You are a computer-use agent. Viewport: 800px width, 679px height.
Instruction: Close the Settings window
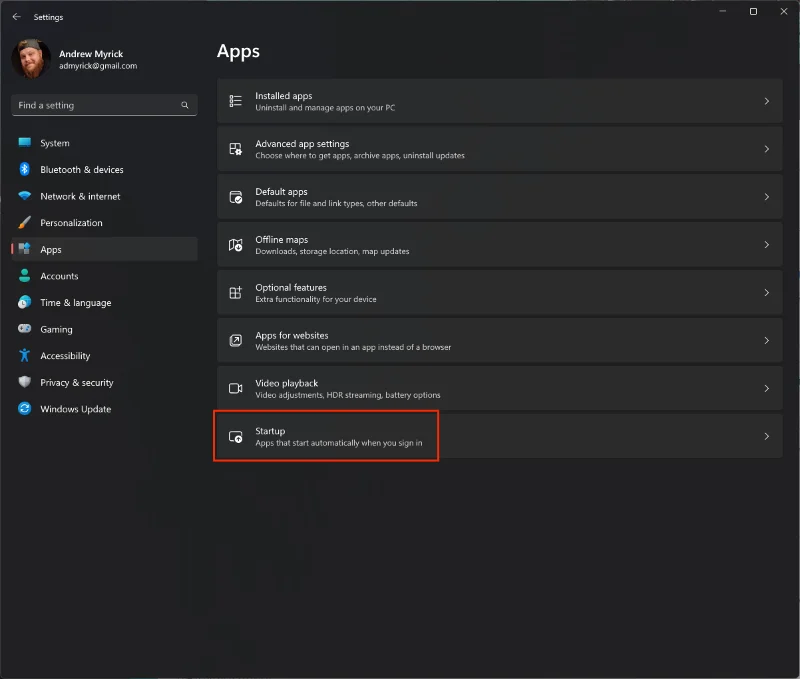click(784, 11)
